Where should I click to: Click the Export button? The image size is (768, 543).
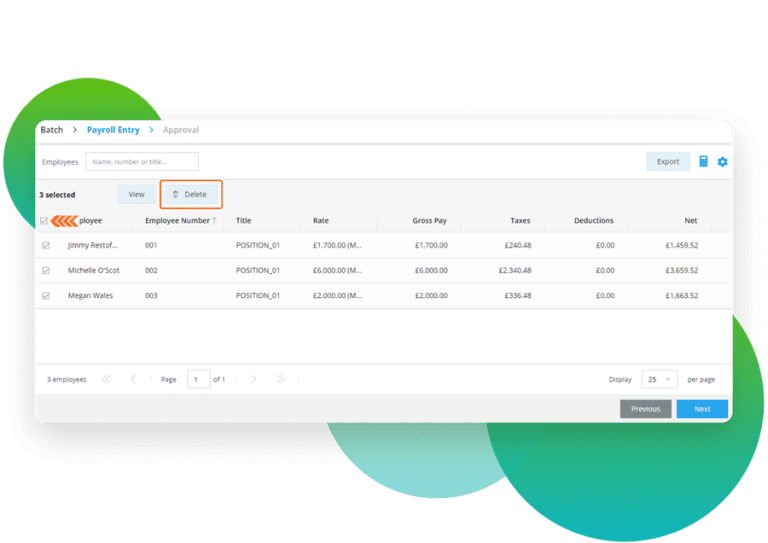pos(667,162)
